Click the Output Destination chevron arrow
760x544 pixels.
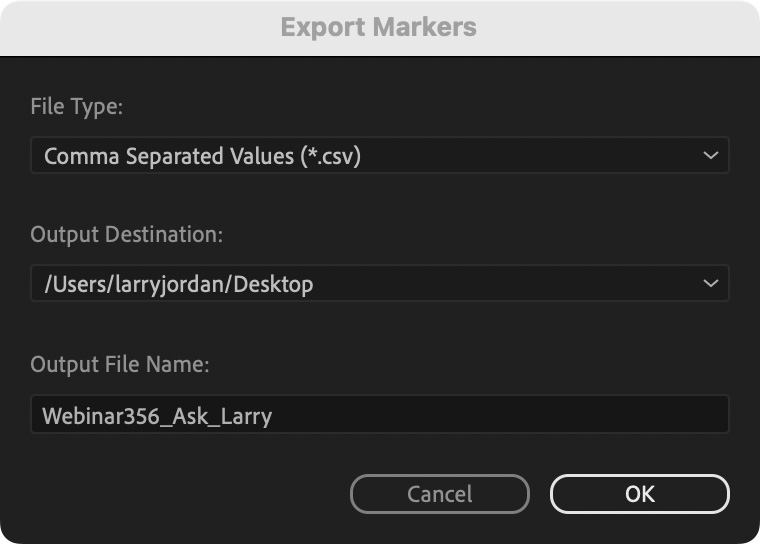(x=711, y=284)
